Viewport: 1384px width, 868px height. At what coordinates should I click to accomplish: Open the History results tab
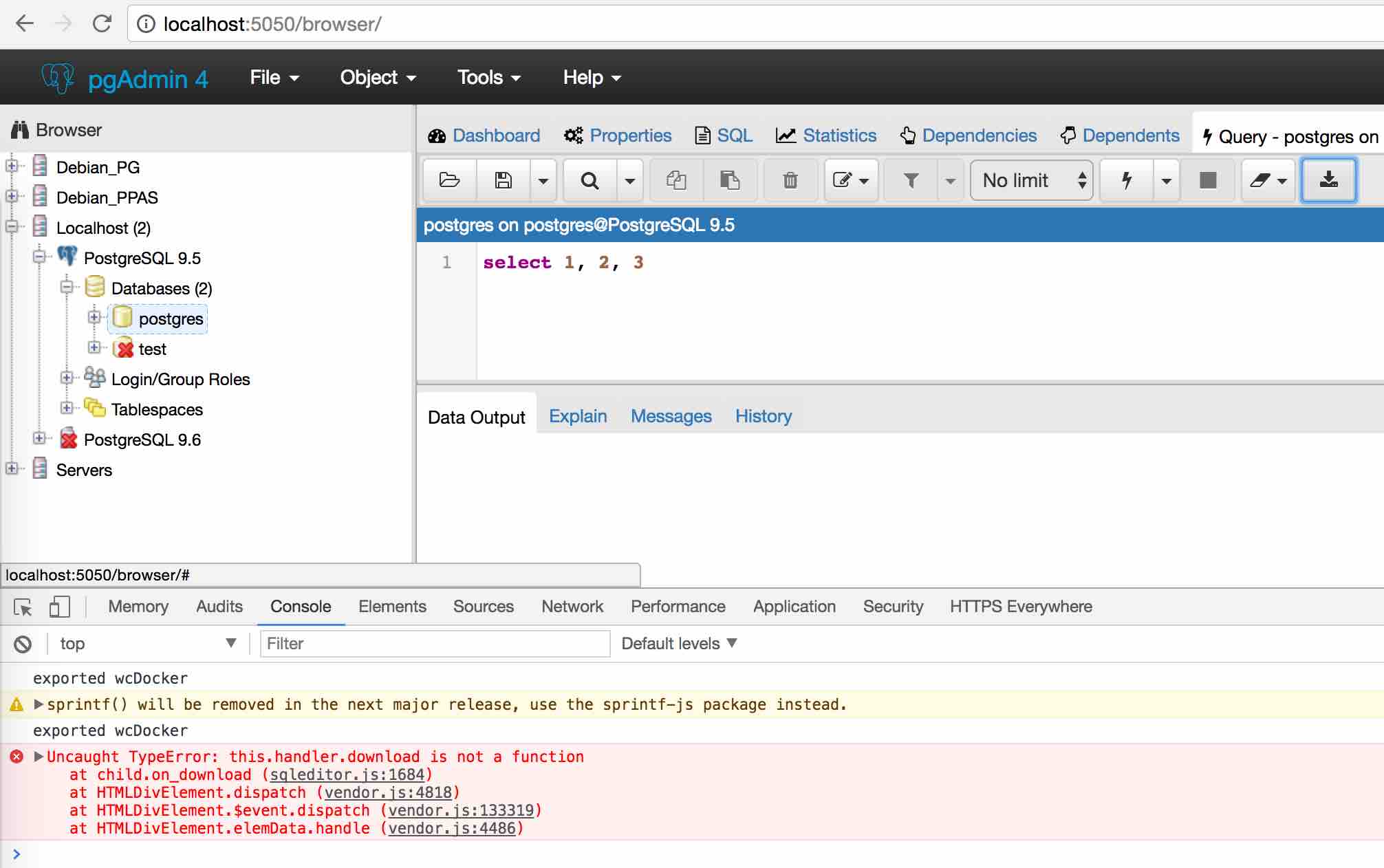764,416
